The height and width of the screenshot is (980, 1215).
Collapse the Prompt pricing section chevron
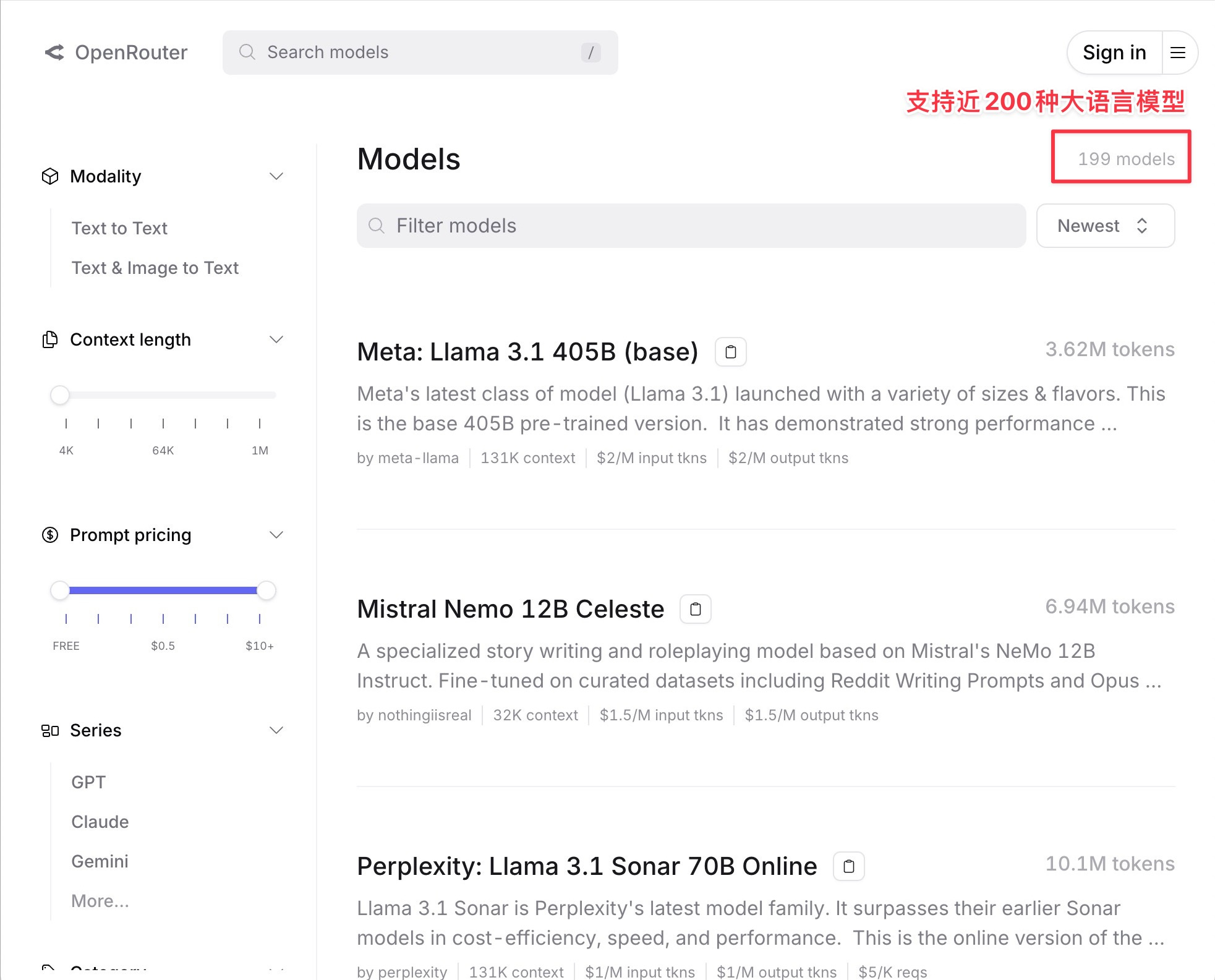276,535
